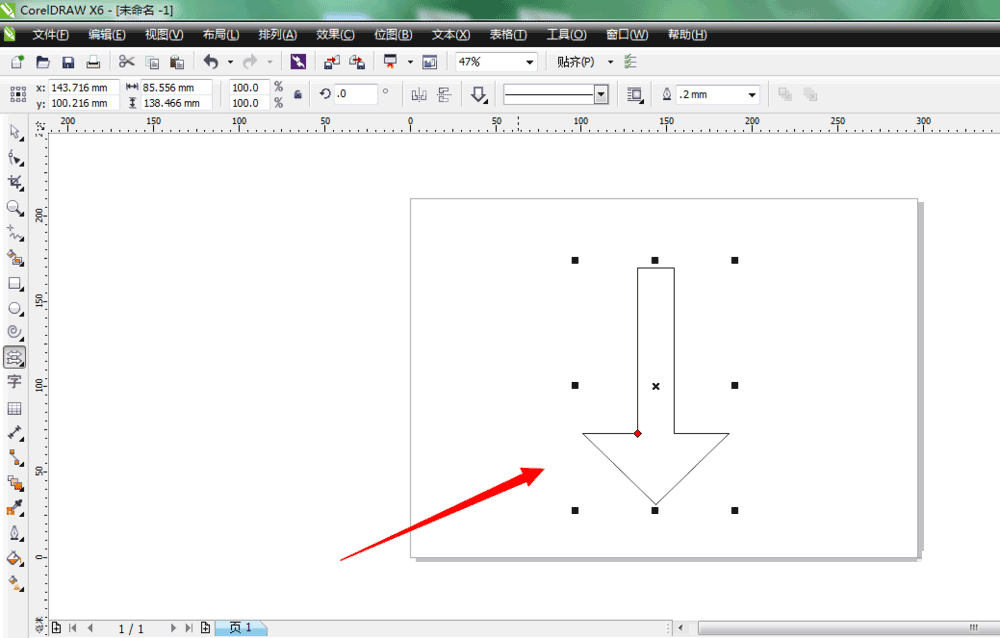Activate the Text tool (字)
This screenshot has height=638, width=1000.
tap(15, 382)
